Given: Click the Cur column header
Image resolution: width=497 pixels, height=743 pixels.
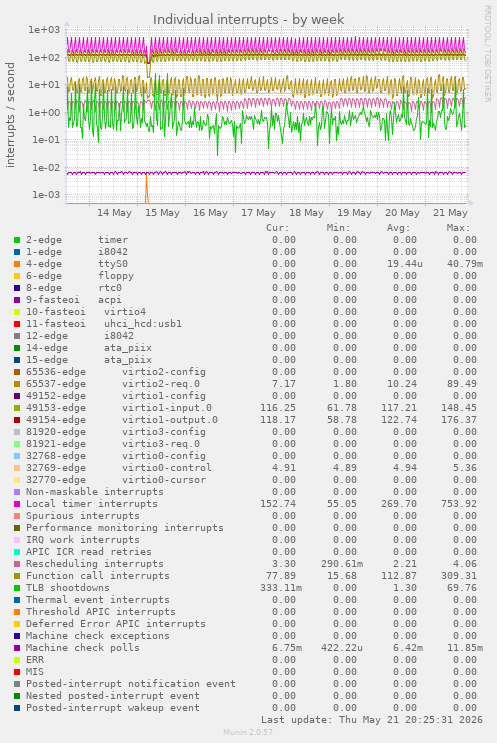Looking at the screenshot, I should coord(278,228).
